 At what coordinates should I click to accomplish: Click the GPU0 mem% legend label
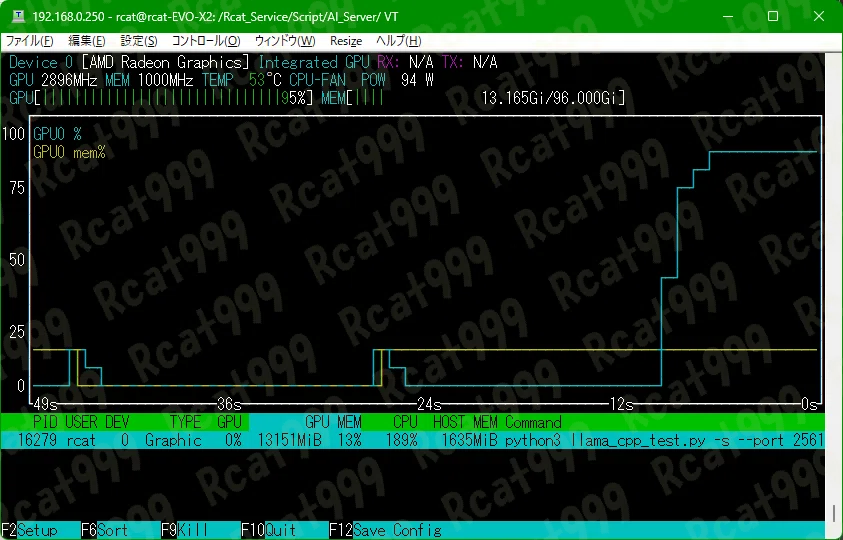(69, 152)
